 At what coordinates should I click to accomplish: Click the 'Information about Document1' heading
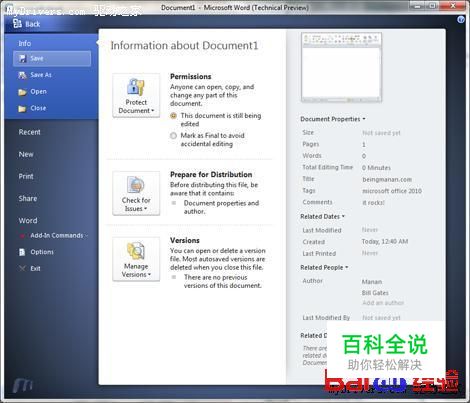coord(184,46)
